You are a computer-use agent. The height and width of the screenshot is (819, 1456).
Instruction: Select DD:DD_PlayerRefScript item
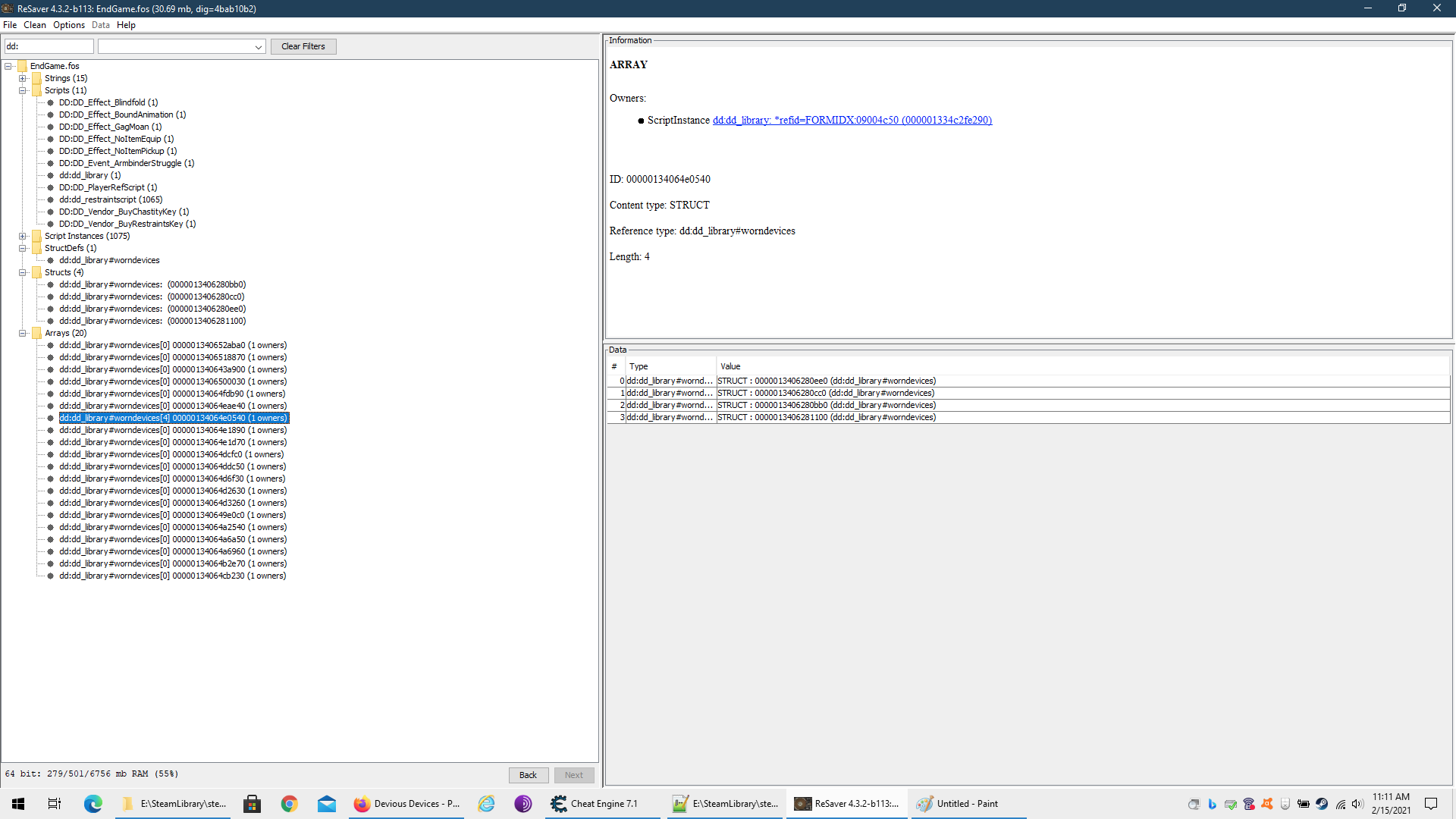108,187
